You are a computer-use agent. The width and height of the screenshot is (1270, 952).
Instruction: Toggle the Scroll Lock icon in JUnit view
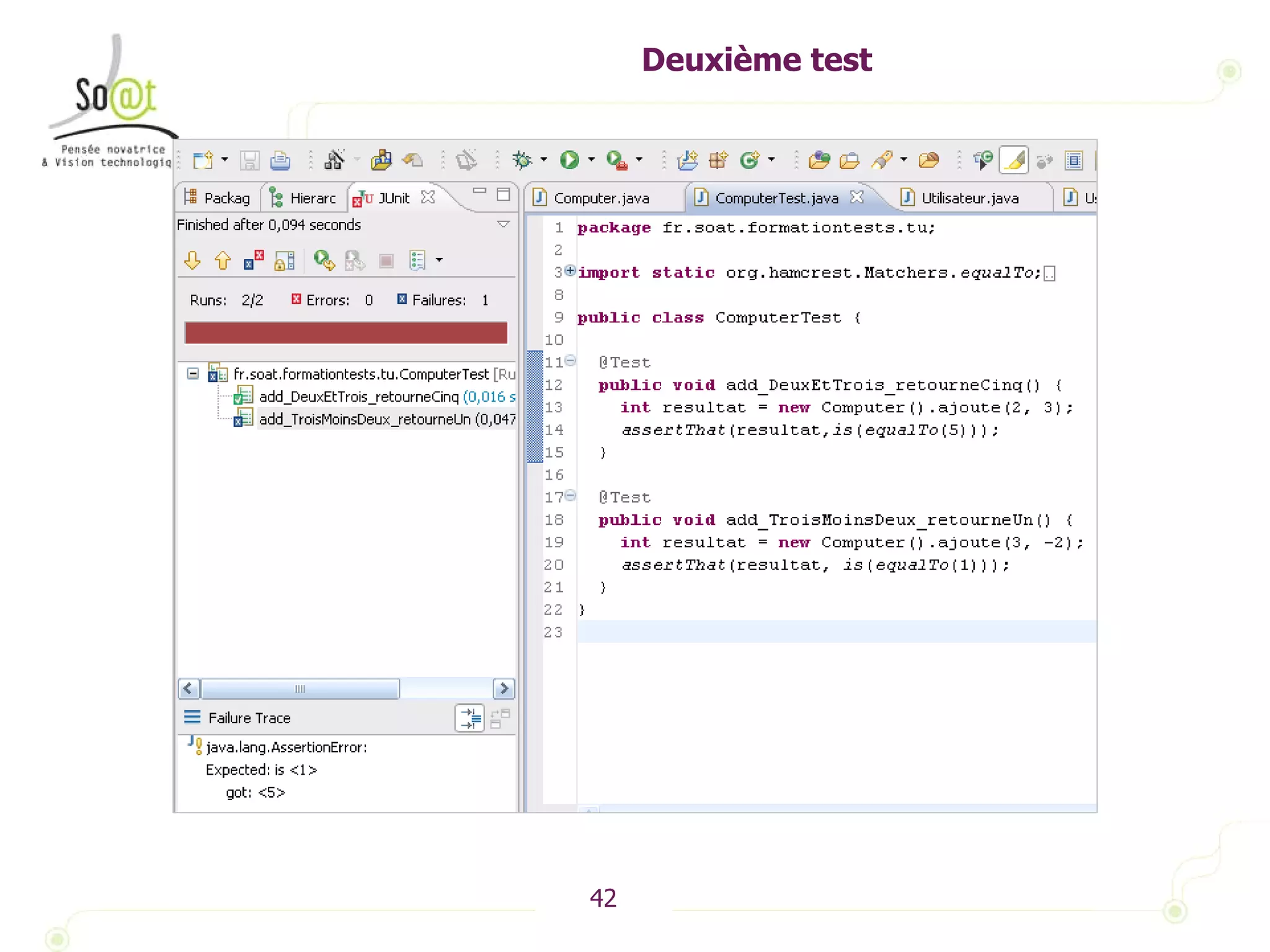coord(285,260)
